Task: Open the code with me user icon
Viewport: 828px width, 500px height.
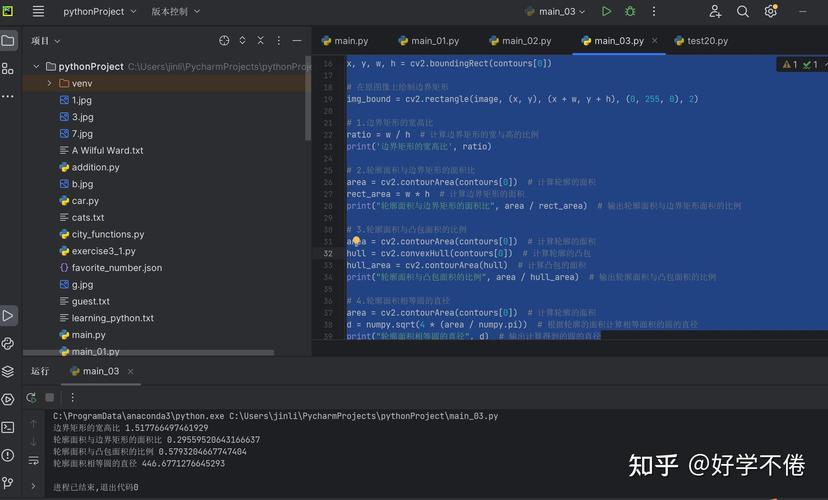Action: point(715,11)
